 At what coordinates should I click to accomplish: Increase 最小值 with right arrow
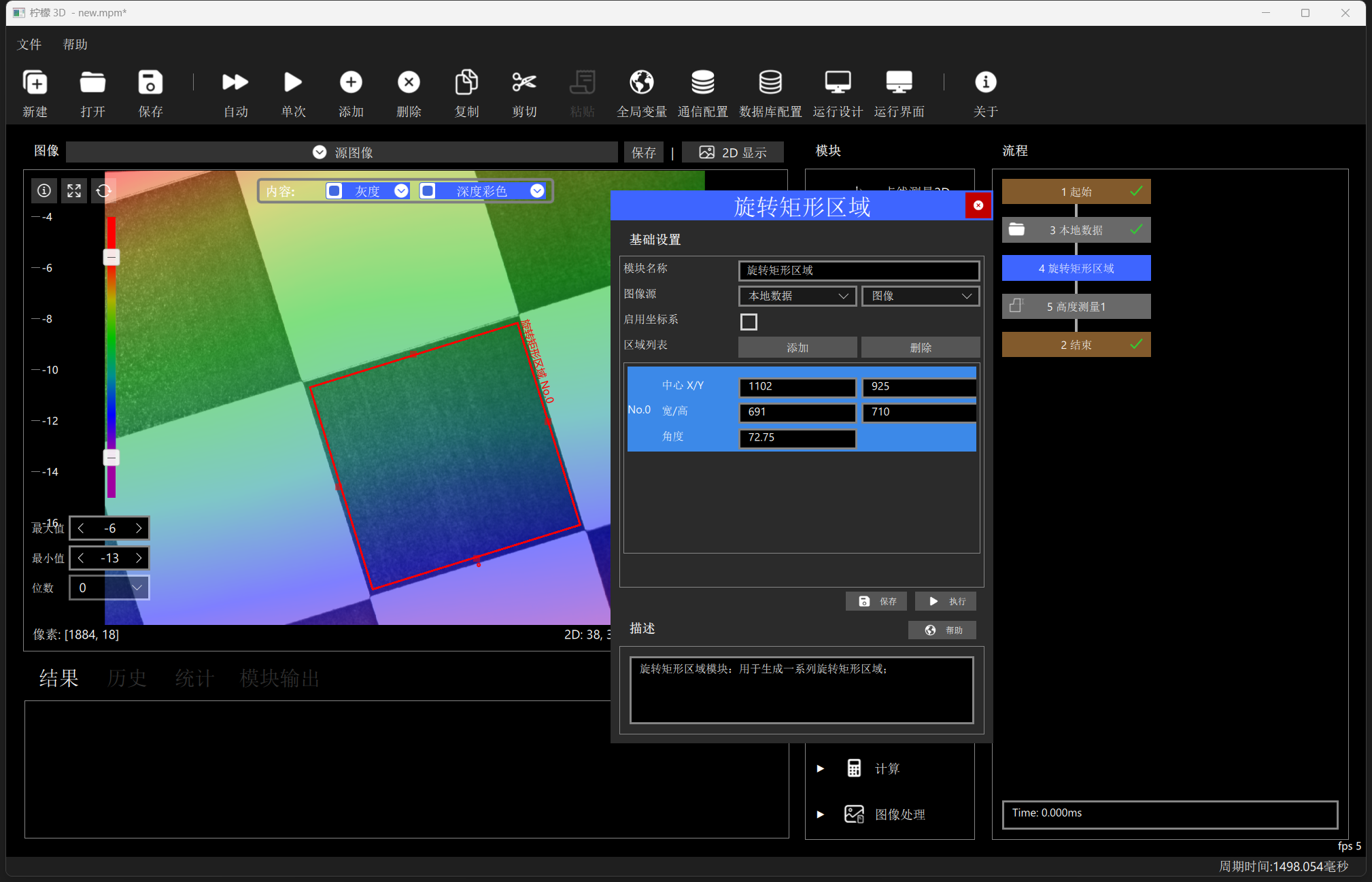[139, 558]
